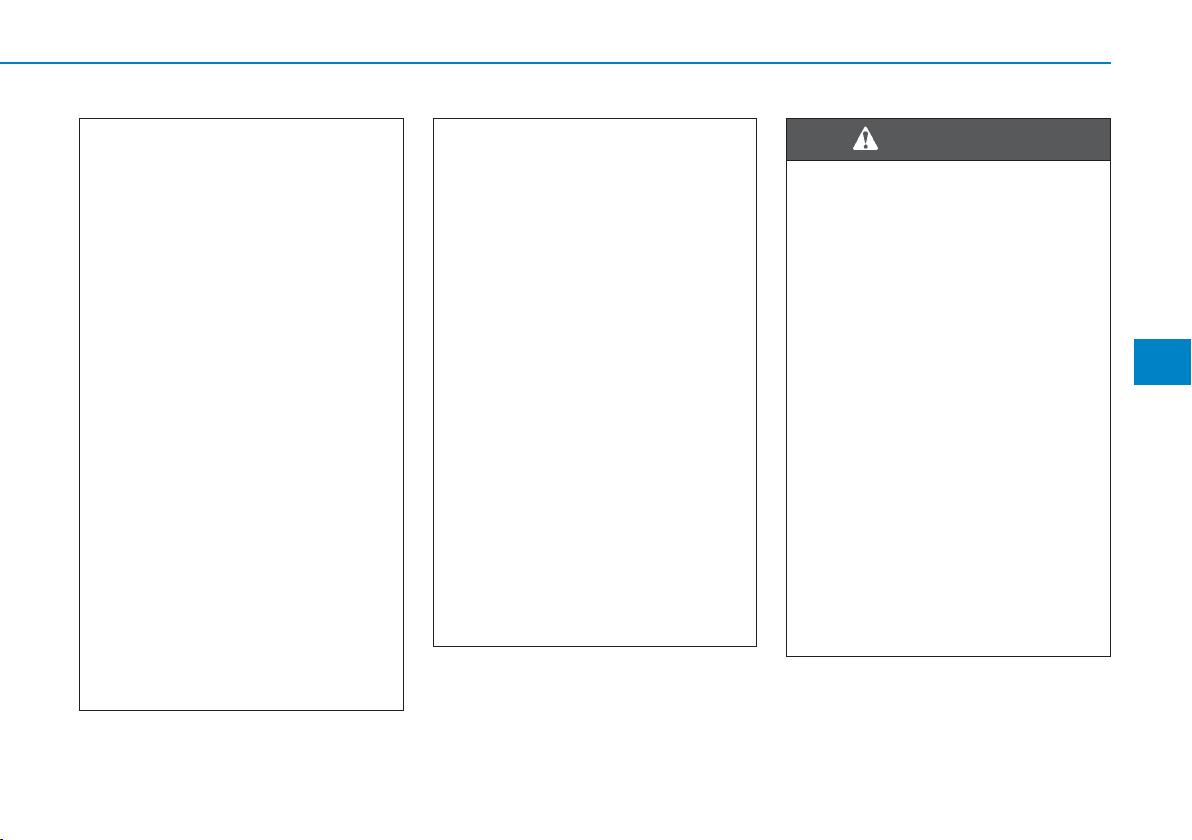This screenshot has height=840, width=1192.
Task: Click the bottom border of the middle box
Action: [594, 646]
